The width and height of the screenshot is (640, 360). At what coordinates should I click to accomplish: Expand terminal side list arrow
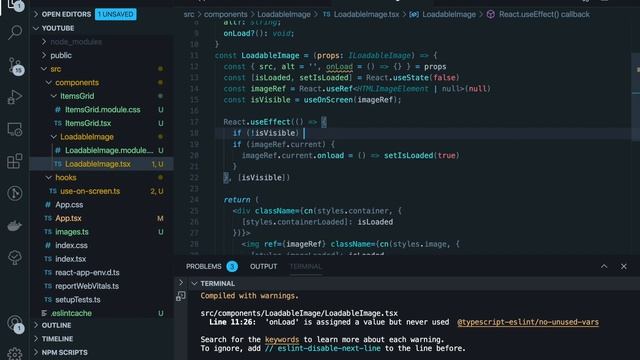pos(181,282)
